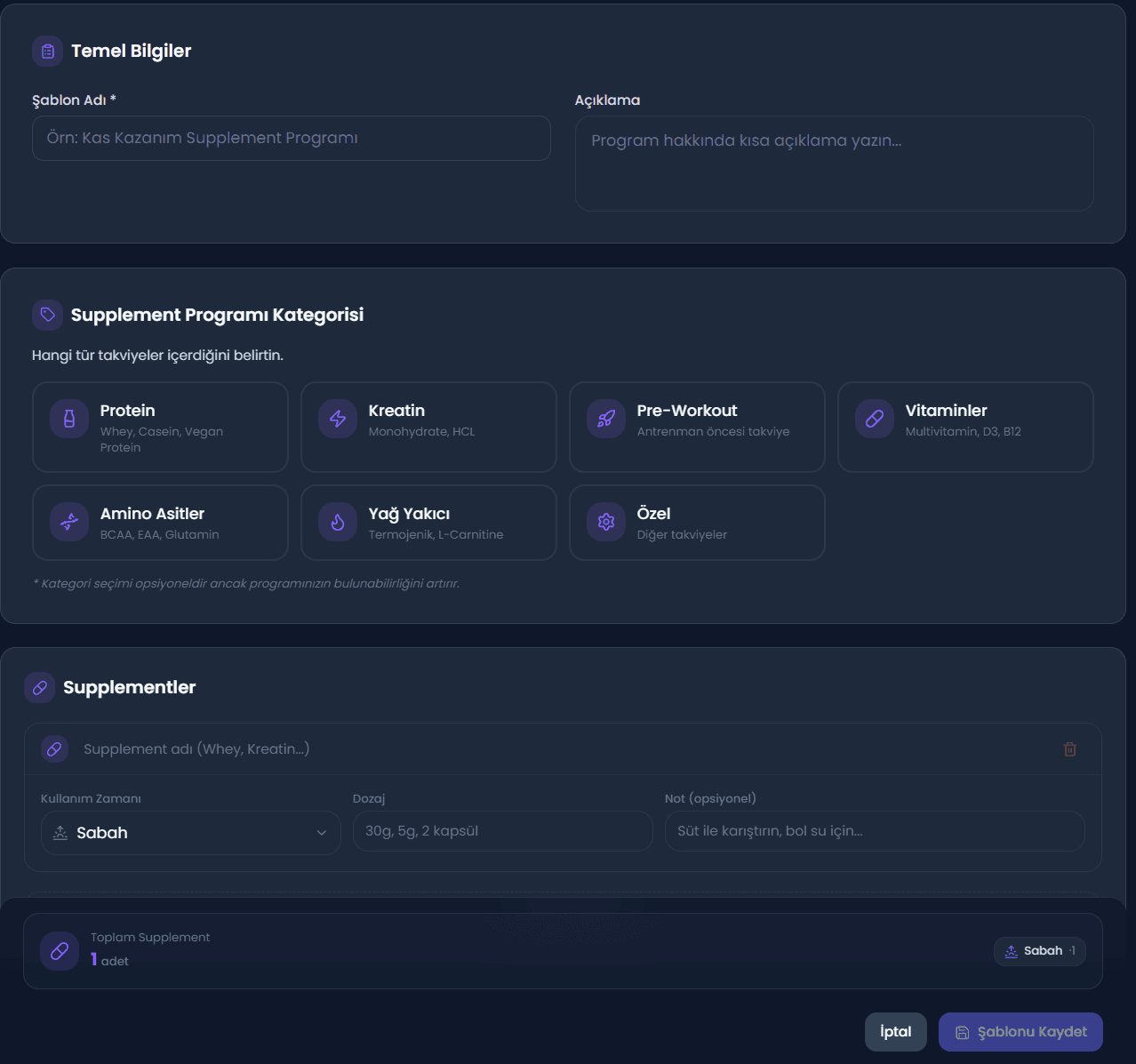
Task: Click the italic note starting "* Kategori seçimi opsiyoneldir"
Action: [x=246, y=584]
